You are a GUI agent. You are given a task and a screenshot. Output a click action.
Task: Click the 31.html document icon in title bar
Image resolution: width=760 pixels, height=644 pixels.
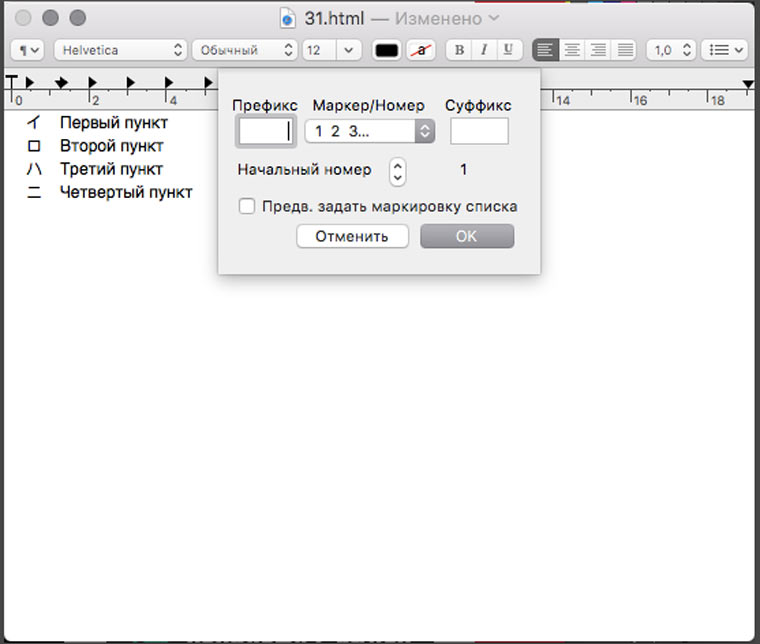[287, 18]
